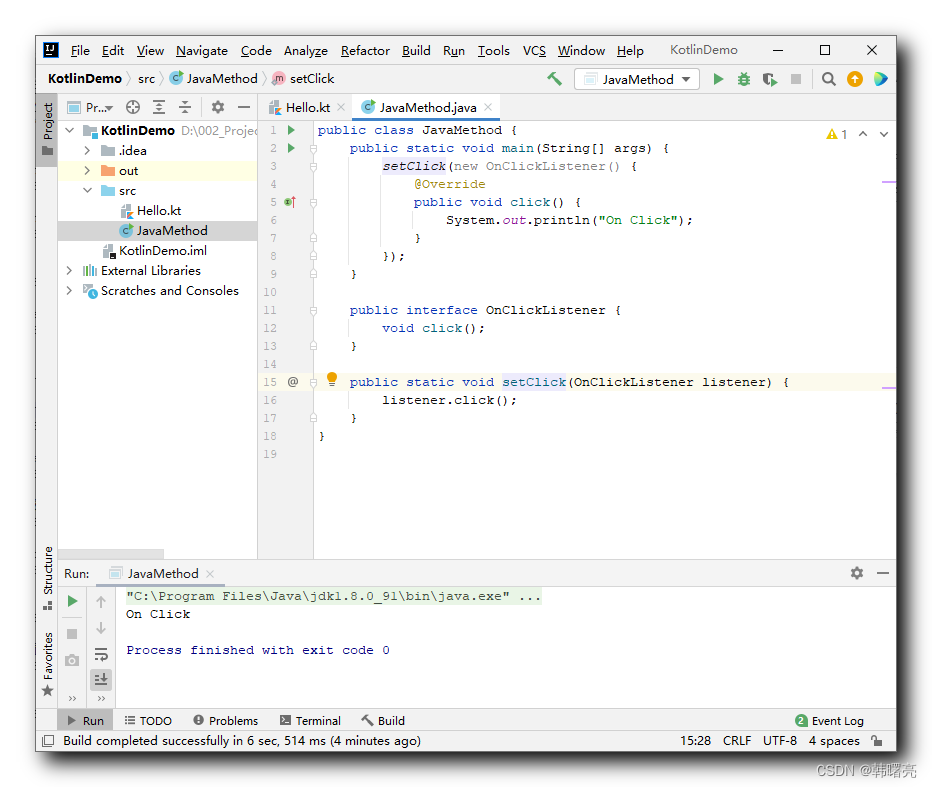This screenshot has width=932, height=787.
Task: Click Run panel up-stack arrow
Action: (101, 602)
